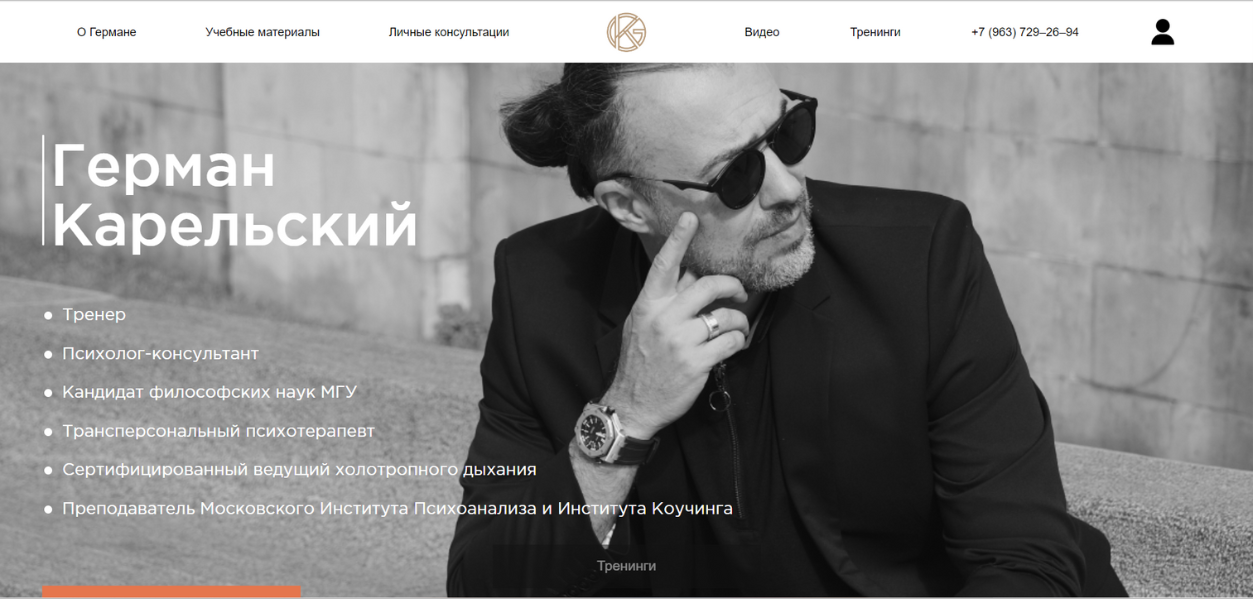Click the Психолог-консультант list entry

pos(160,354)
